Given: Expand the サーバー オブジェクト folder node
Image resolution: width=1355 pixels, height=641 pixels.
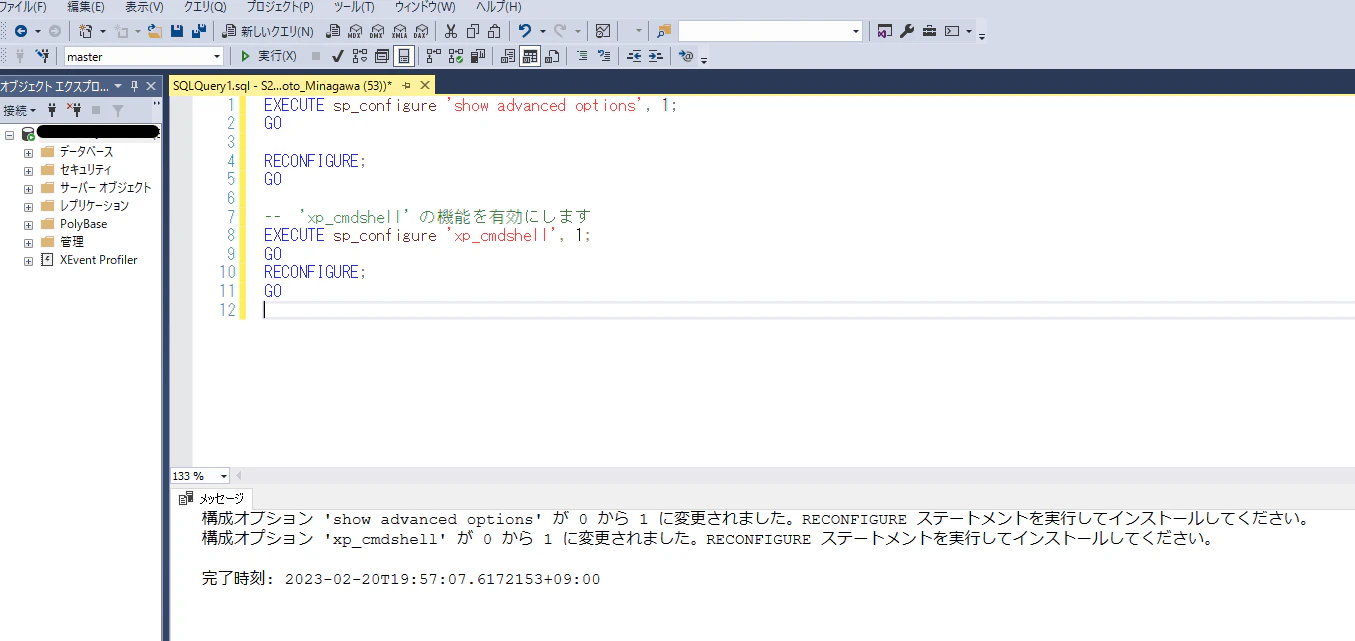Looking at the screenshot, I should click(x=28, y=188).
